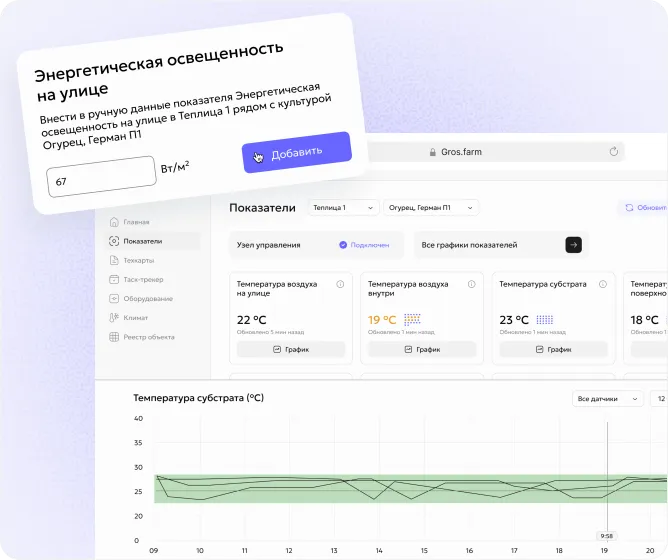This screenshot has height=560, width=668.
Task: Click График button under 23 °C
Action: point(553,349)
